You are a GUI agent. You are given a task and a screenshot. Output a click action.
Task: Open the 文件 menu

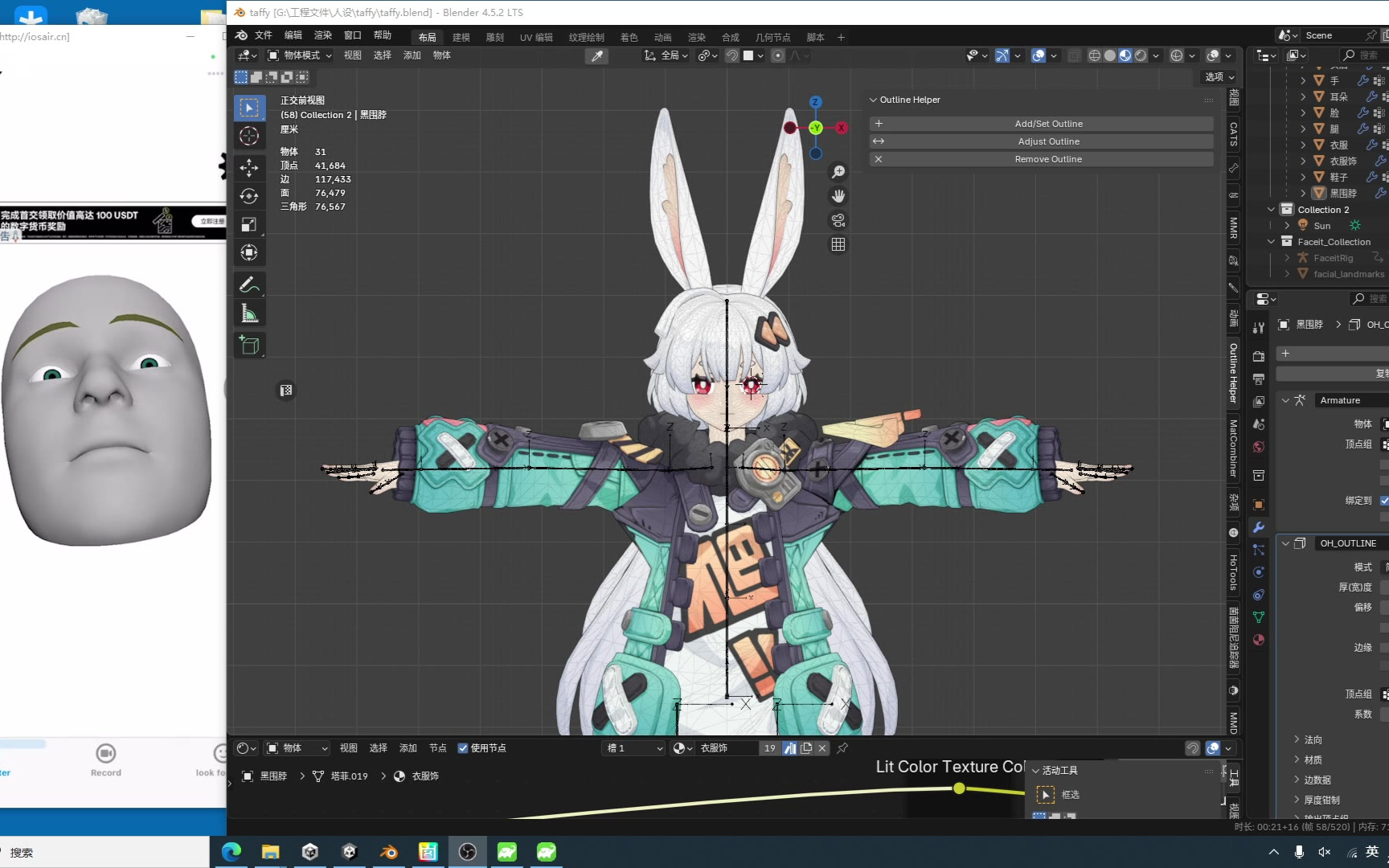264,35
